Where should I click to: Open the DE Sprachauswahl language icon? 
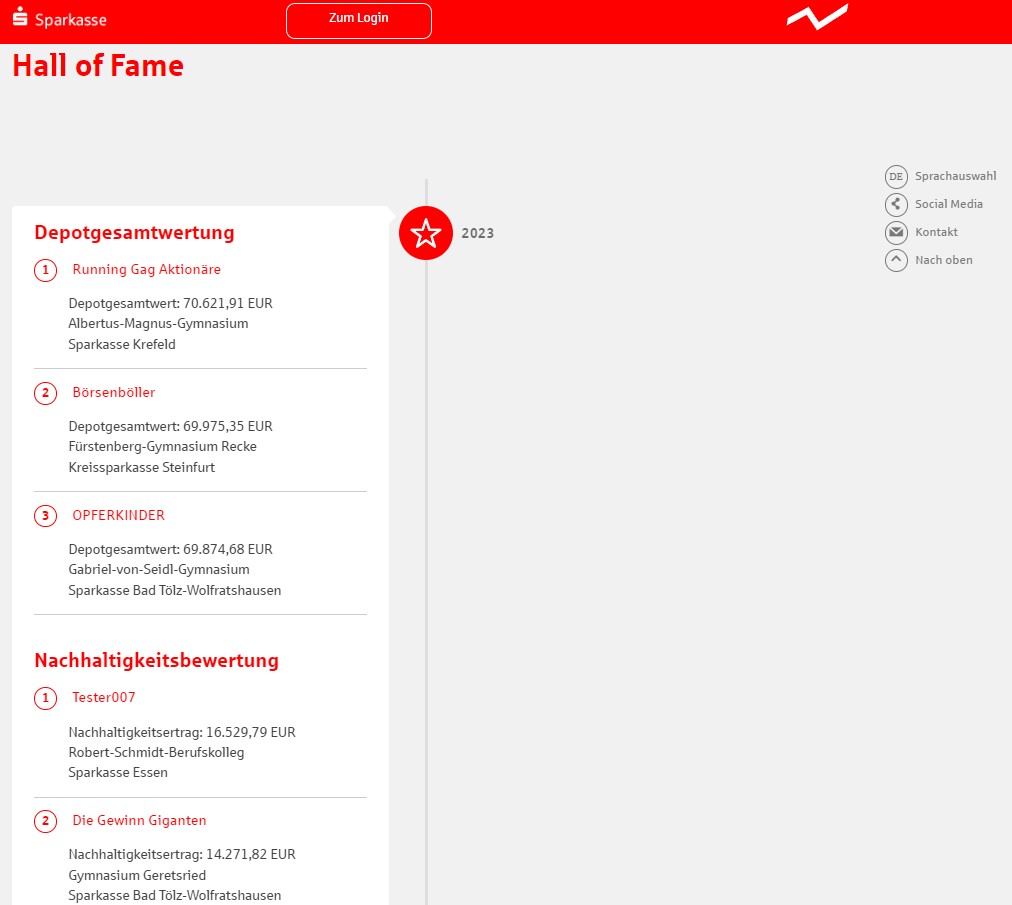click(x=896, y=177)
